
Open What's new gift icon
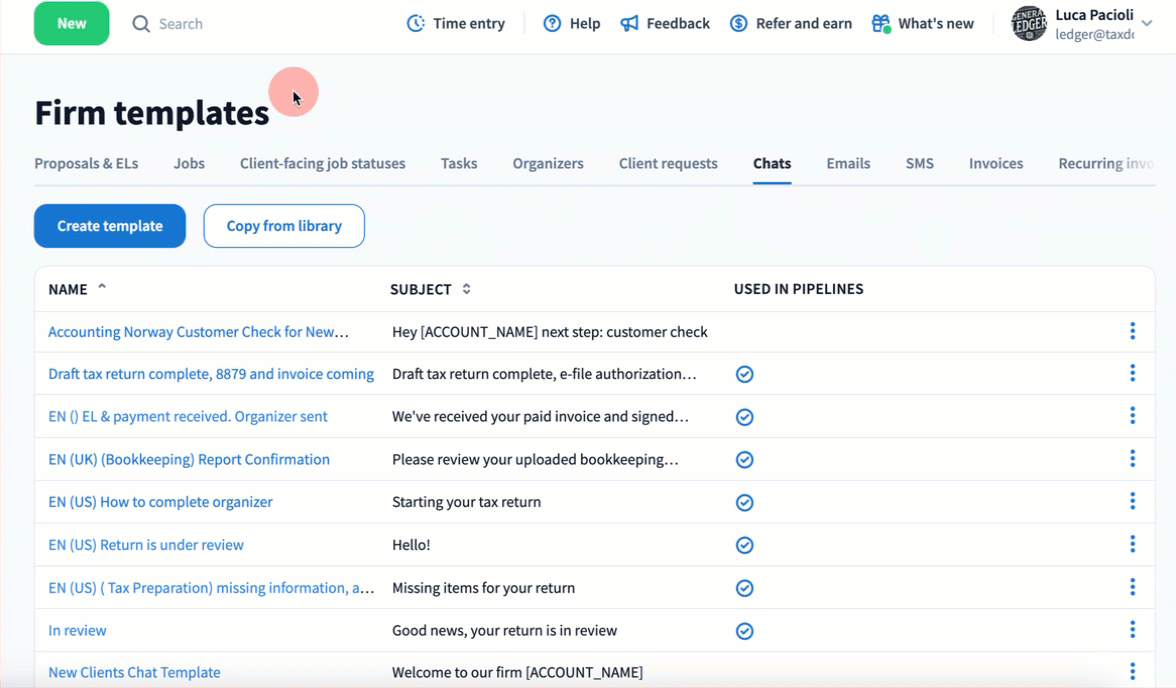[880, 23]
